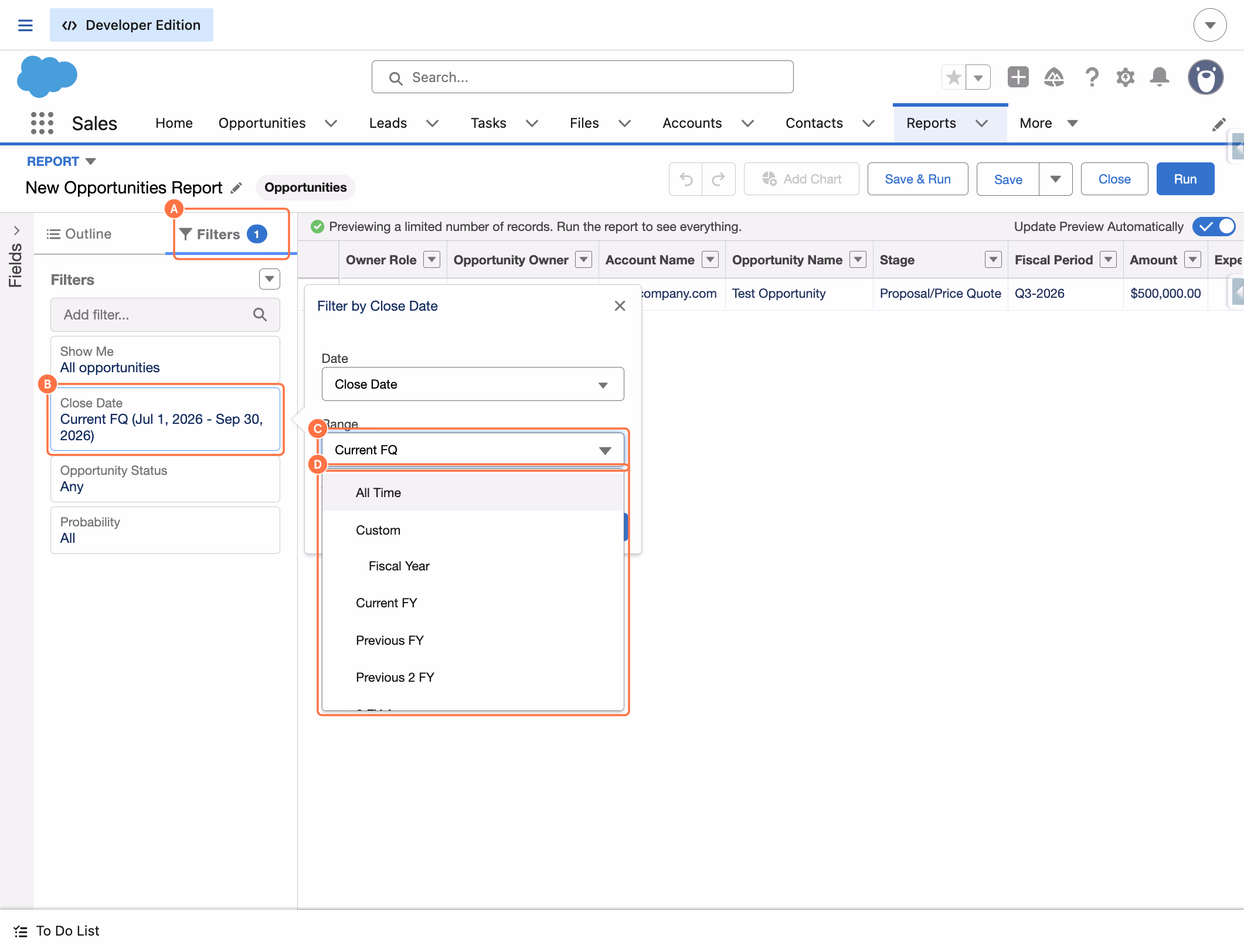Open the Test Opportunity link
1244x952 pixels.
tap(779, 293)
